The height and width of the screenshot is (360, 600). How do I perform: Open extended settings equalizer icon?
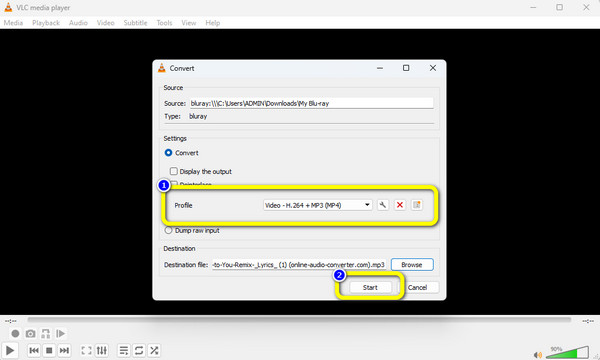pyautogui.click(x=102, y=350)
